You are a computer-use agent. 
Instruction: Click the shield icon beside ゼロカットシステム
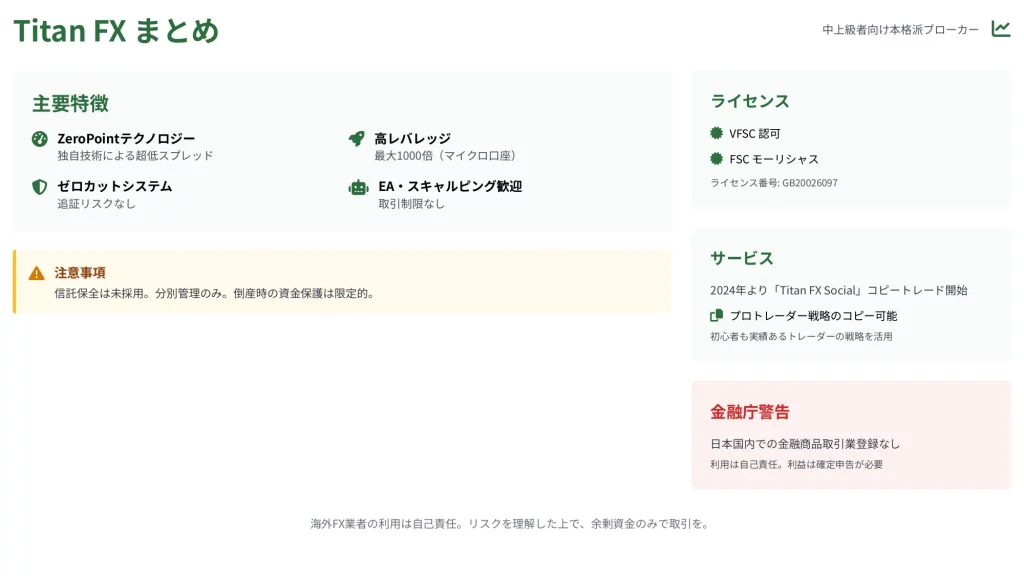pos(40,186)
